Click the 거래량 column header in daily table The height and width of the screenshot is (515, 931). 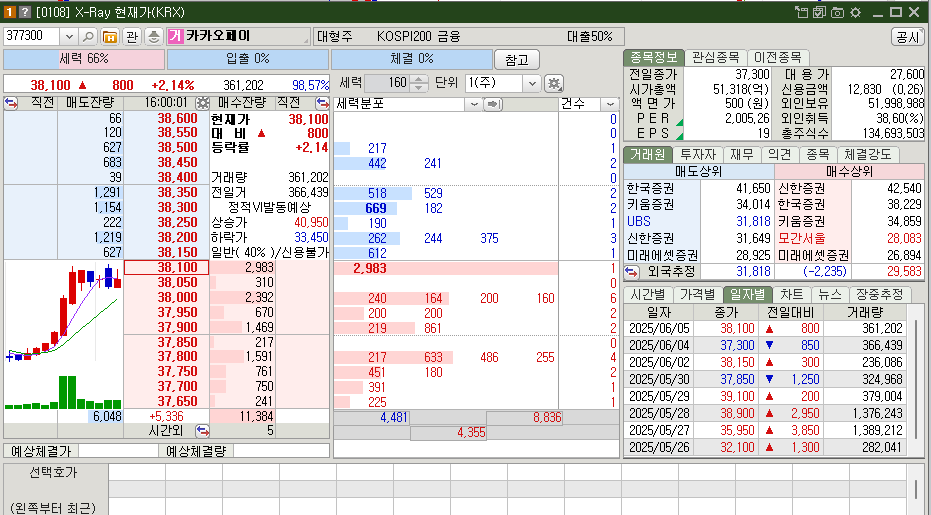865,312
